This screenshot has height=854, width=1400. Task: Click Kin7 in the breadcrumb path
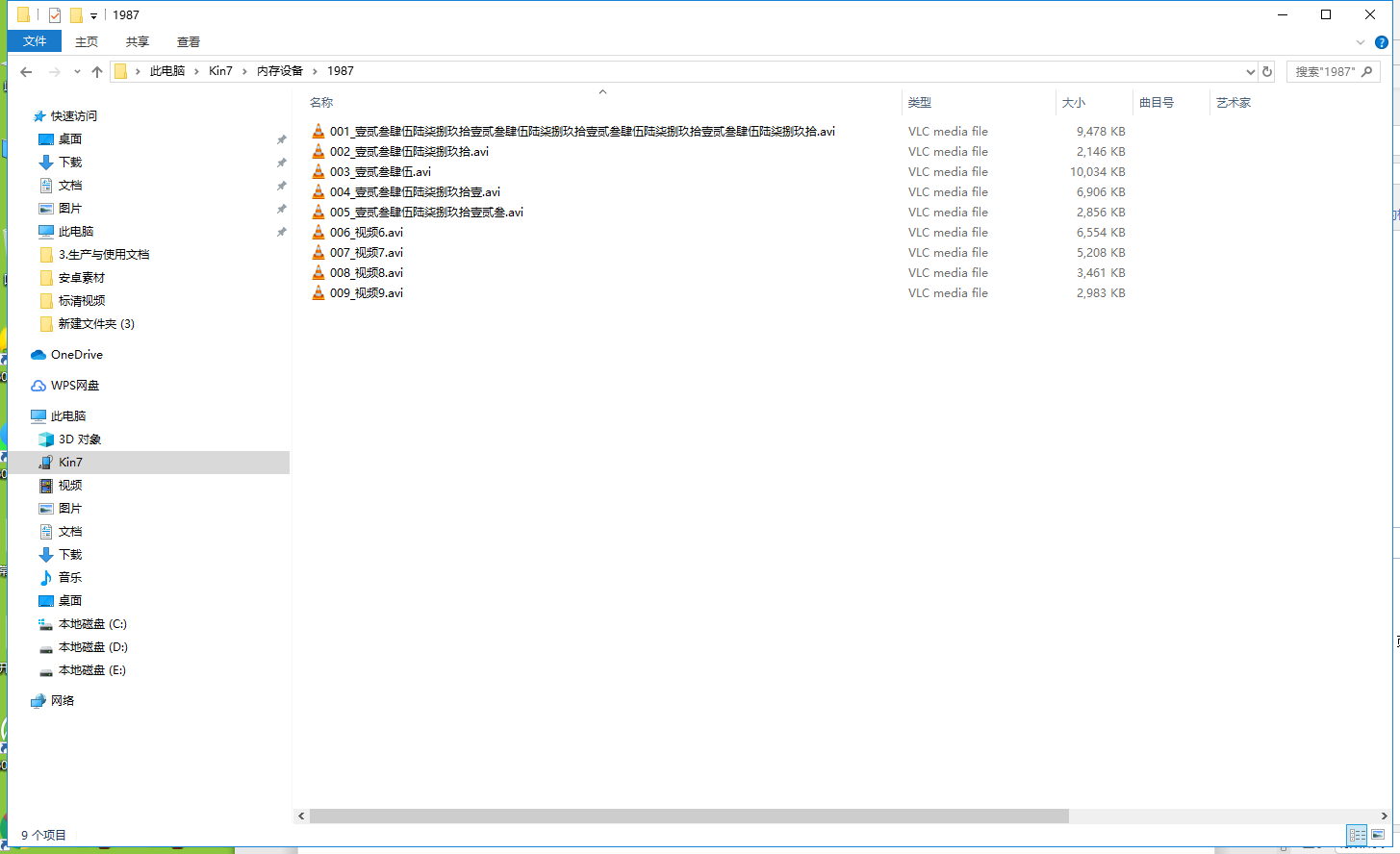[220, 71]
